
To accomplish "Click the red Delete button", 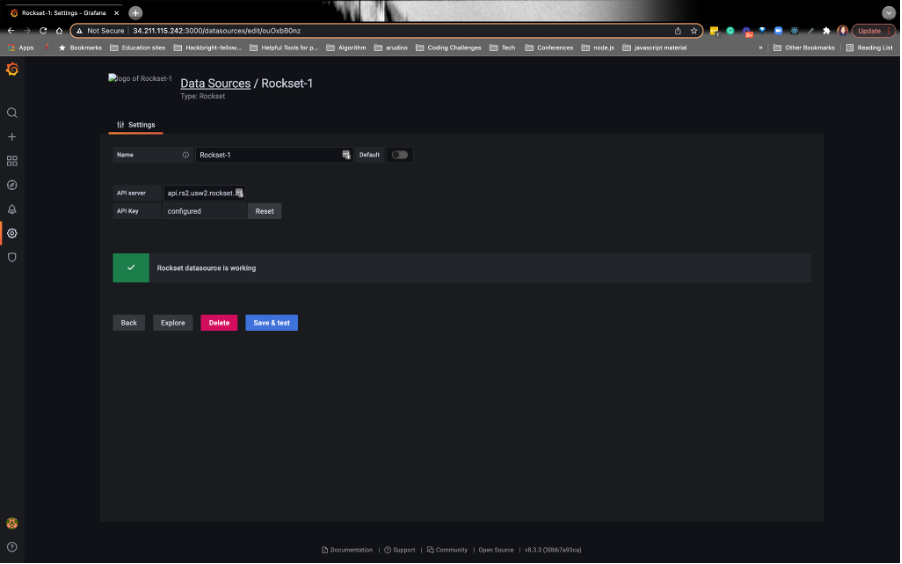I will (x=219, y=323).
